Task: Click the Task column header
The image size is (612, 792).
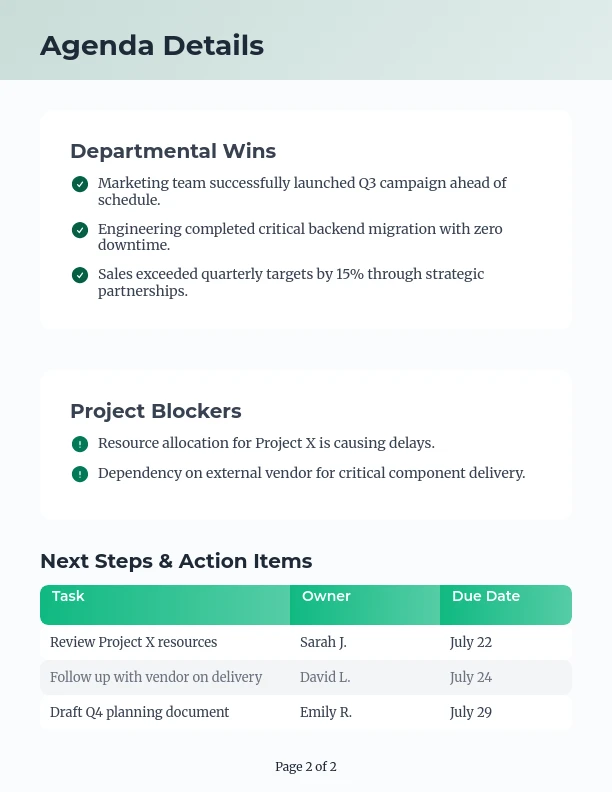Action: 68,597
